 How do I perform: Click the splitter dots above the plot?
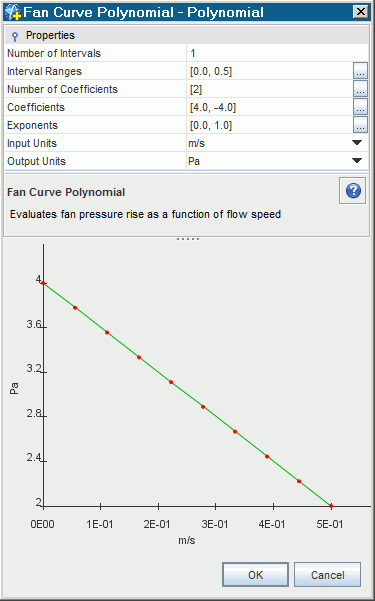188,239
